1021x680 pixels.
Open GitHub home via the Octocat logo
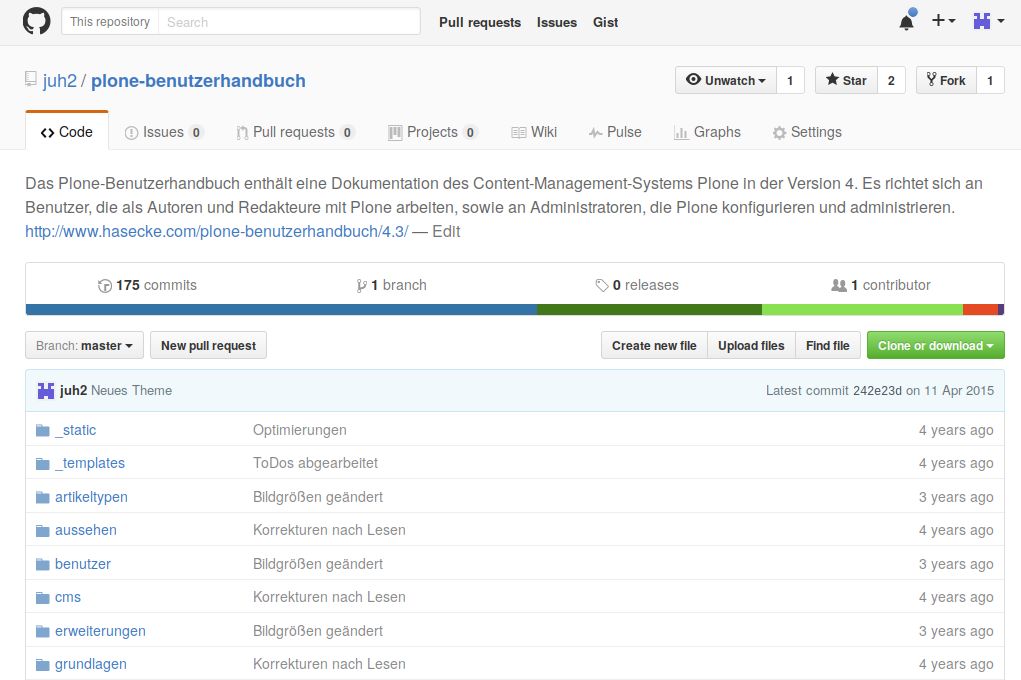pyautogui.click(x=36, y=21)
